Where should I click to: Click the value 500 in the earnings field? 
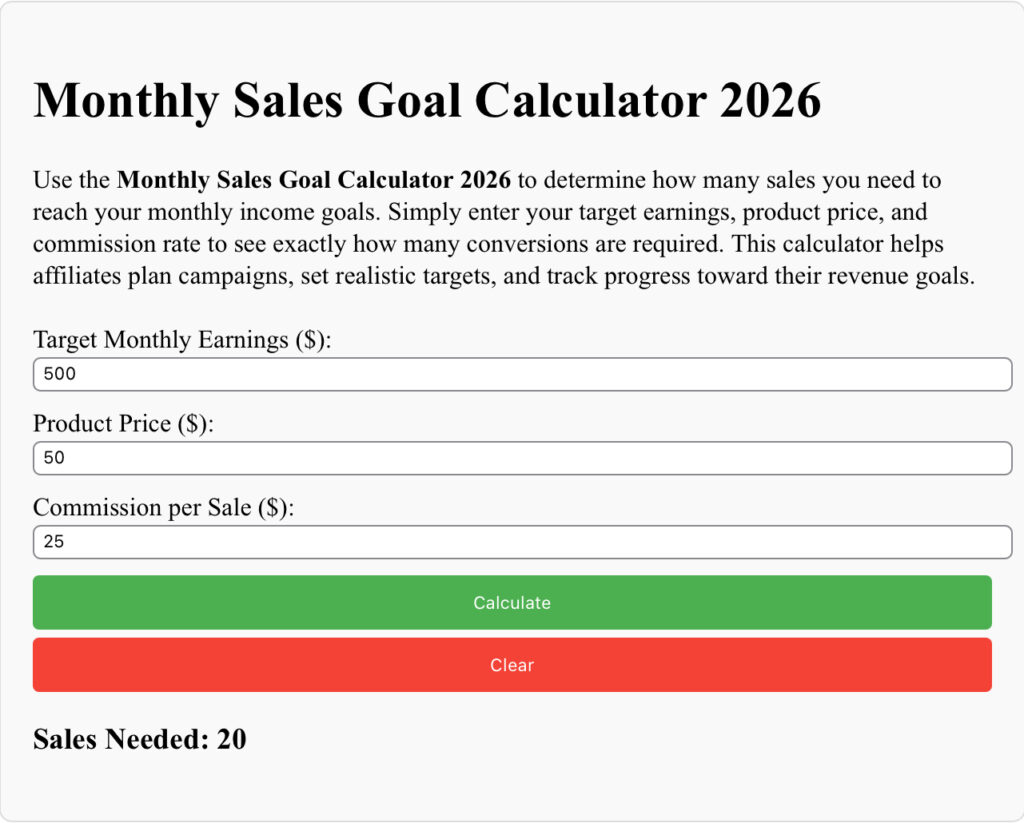[x=62, y=373]
